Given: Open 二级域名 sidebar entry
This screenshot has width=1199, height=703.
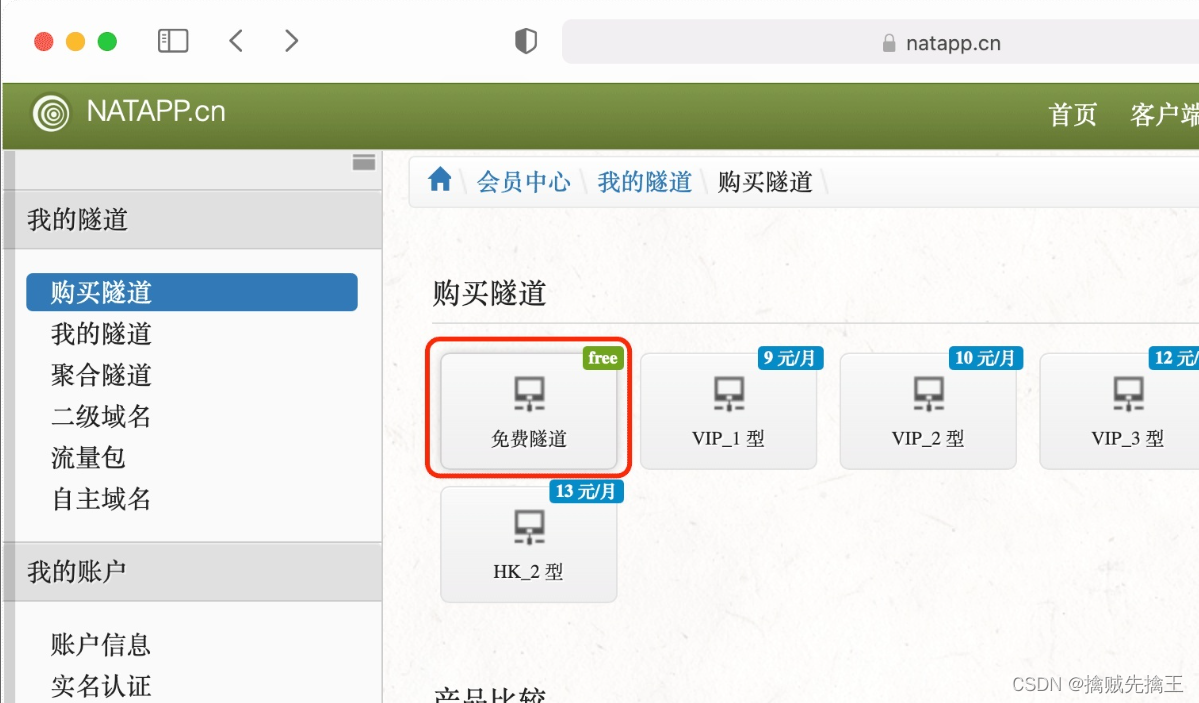Looking at the screenshot, I should pyautogui.click(x=102, y=416).
